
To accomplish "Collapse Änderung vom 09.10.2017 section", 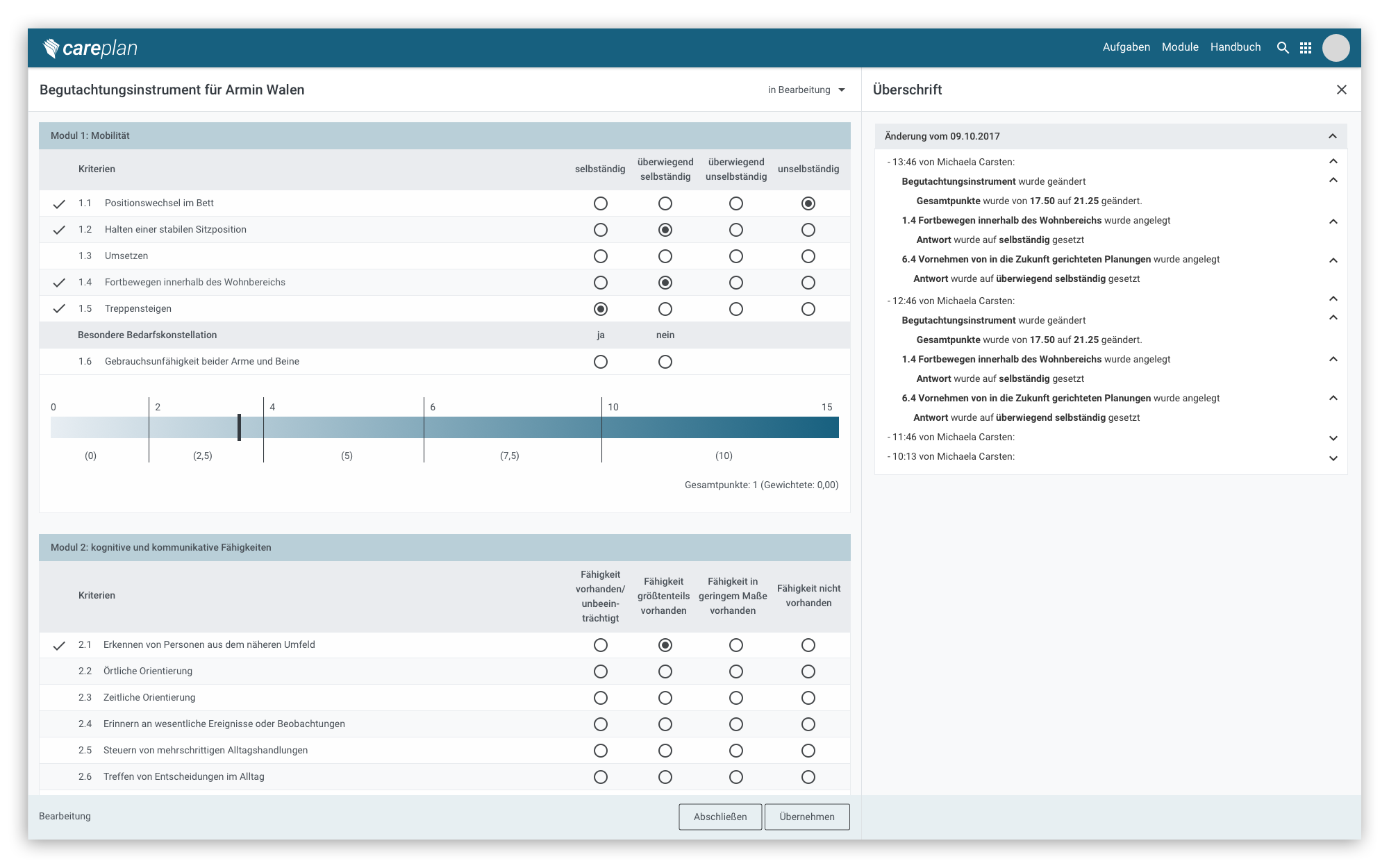I will coord(1332,136).
